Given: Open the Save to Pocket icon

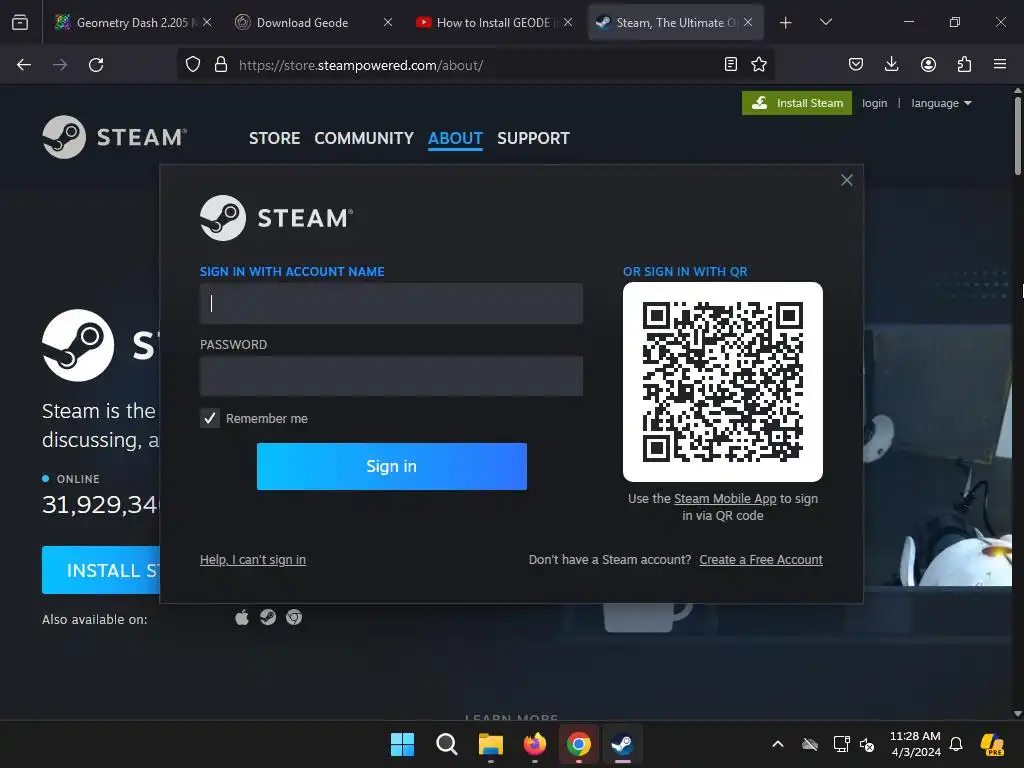Looking at the screenshot, I should 856,64.
